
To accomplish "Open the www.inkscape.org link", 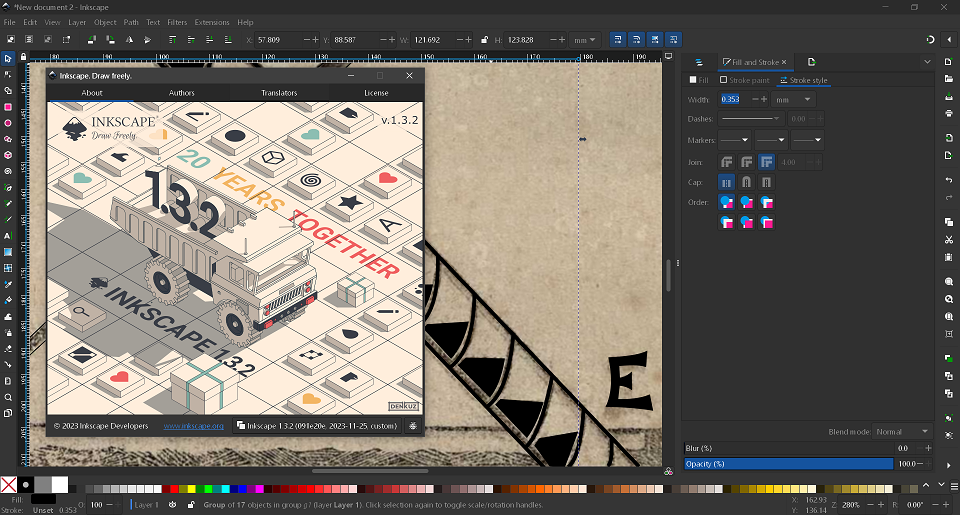I will [x=193, y=426].
